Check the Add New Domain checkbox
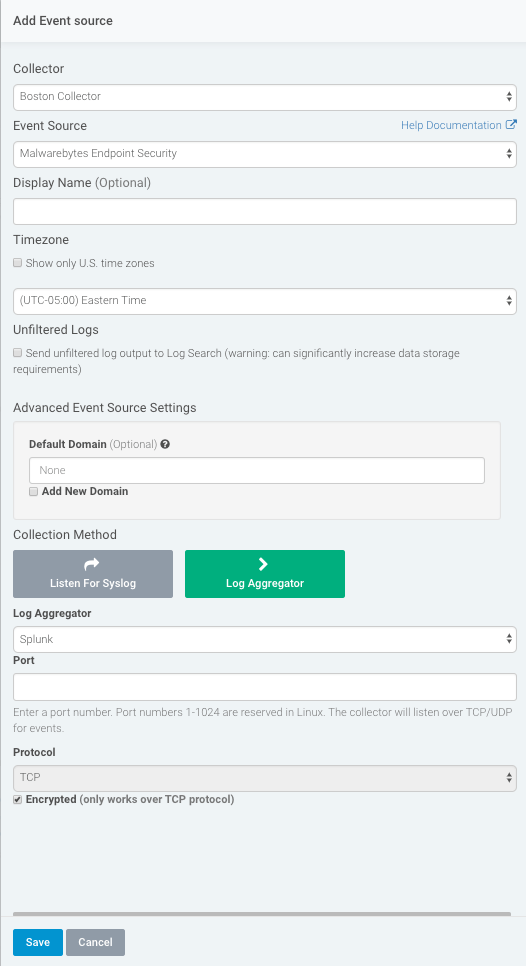 coord(33,492)
